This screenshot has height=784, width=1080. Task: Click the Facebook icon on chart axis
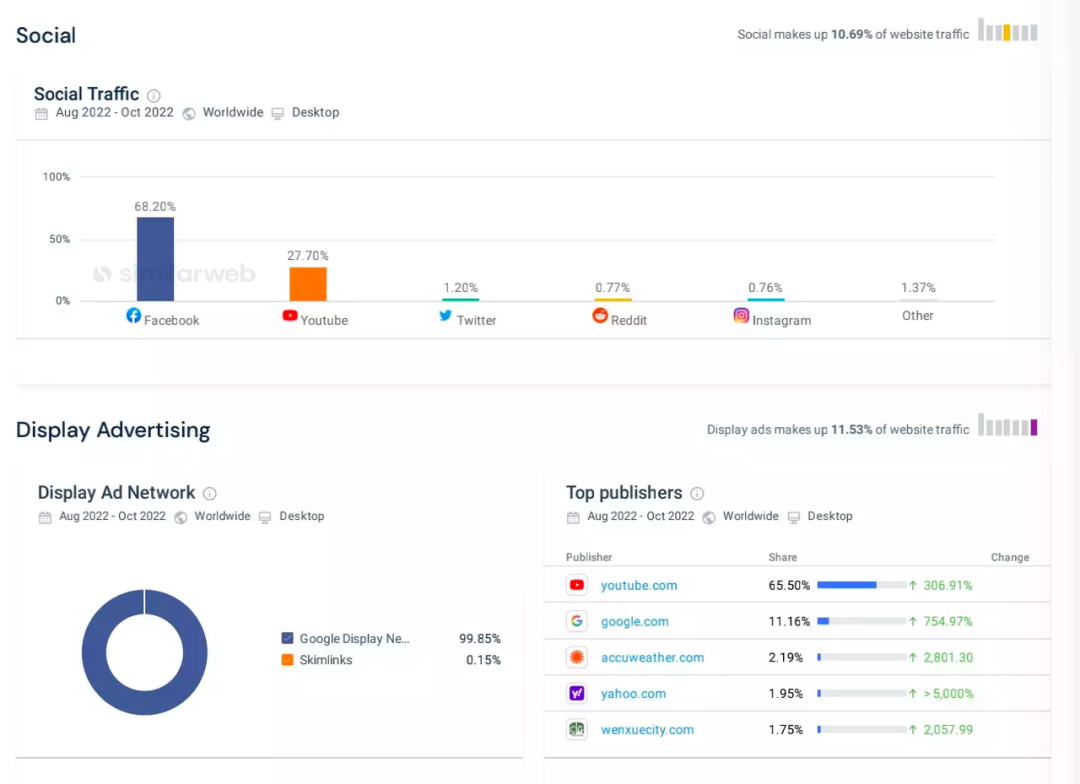point(133,315)
